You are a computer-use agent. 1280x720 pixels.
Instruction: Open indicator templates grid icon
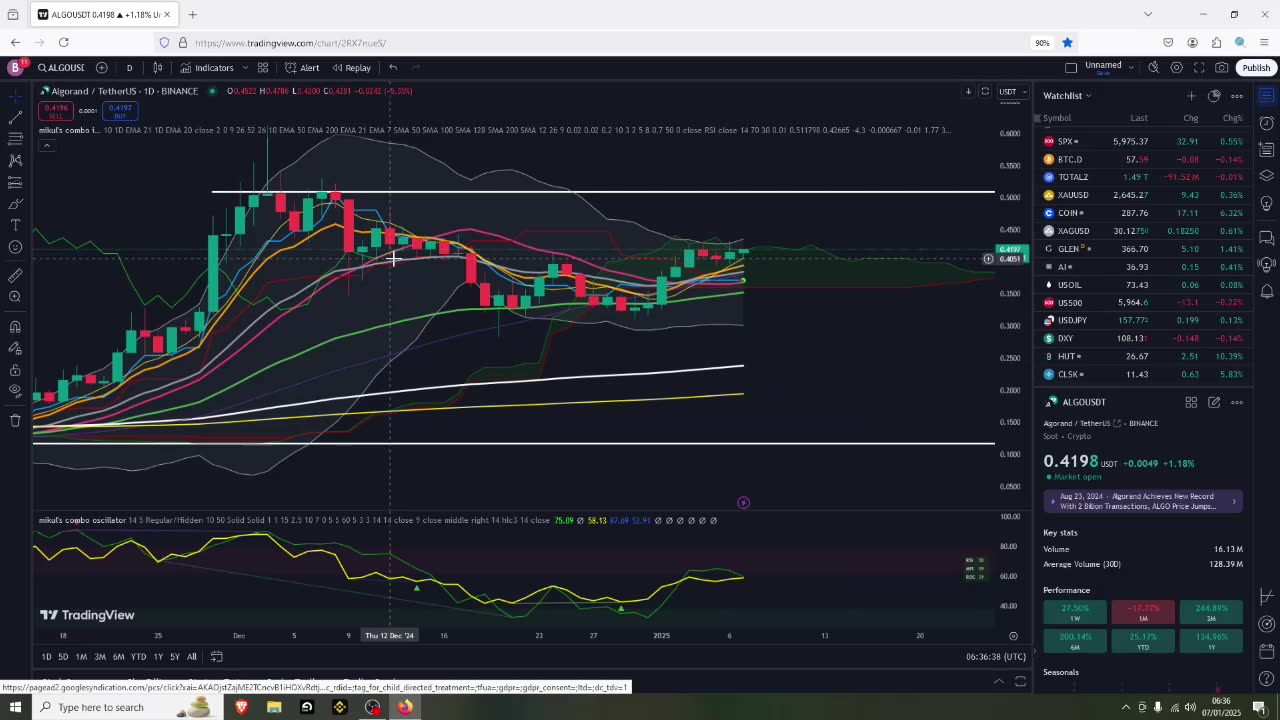coord(263,68)
